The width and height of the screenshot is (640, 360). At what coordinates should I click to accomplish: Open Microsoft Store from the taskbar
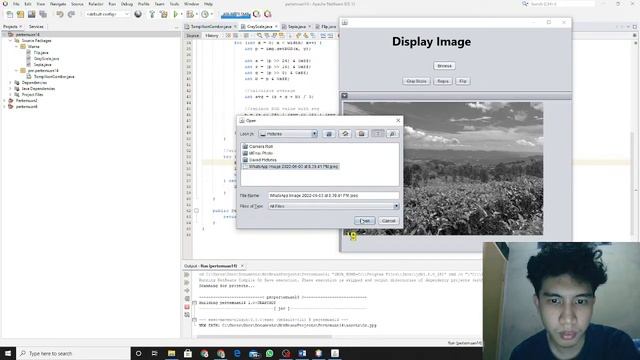[188, 353]
